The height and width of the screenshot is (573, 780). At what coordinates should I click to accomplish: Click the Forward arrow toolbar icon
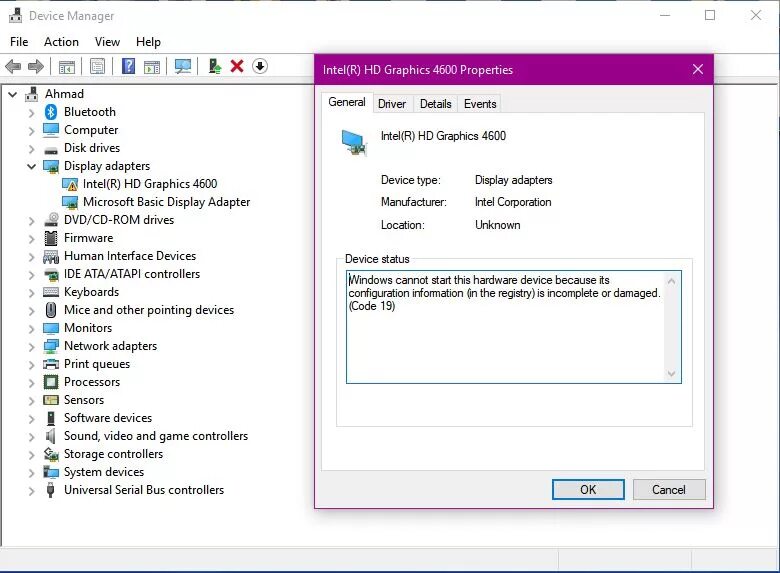[35, 66]
